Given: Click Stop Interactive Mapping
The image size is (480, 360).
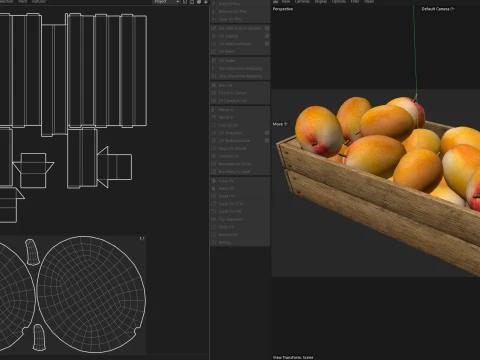Looking at the screenshot, I should [x=240, y=76].
